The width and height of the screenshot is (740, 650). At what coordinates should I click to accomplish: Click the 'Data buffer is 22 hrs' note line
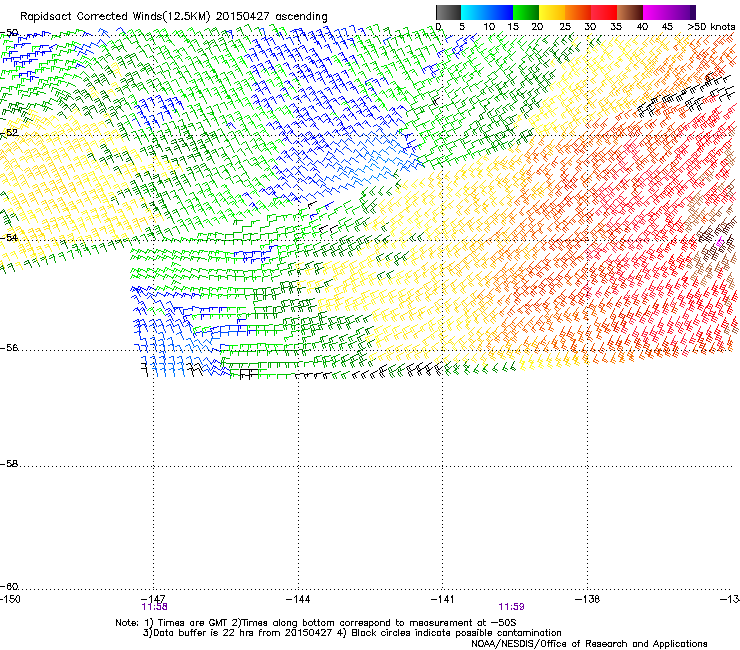pyautogui.click(x=352, y=633)
